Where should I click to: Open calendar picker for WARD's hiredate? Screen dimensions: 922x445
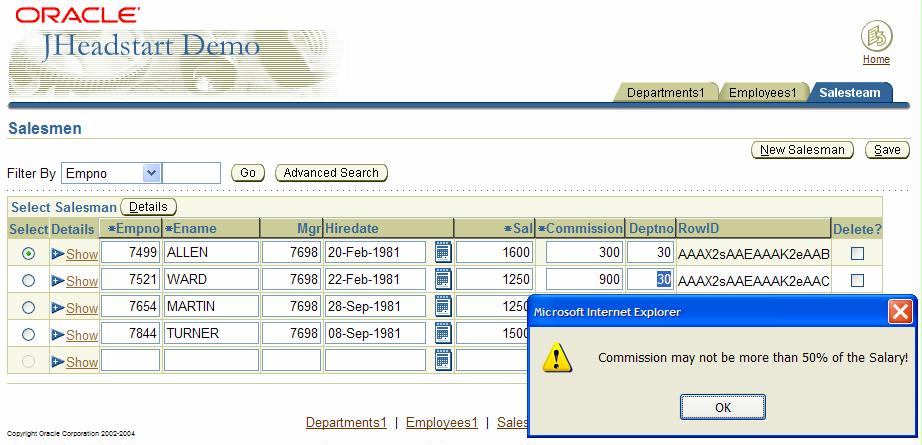click(x=443, y=279)
